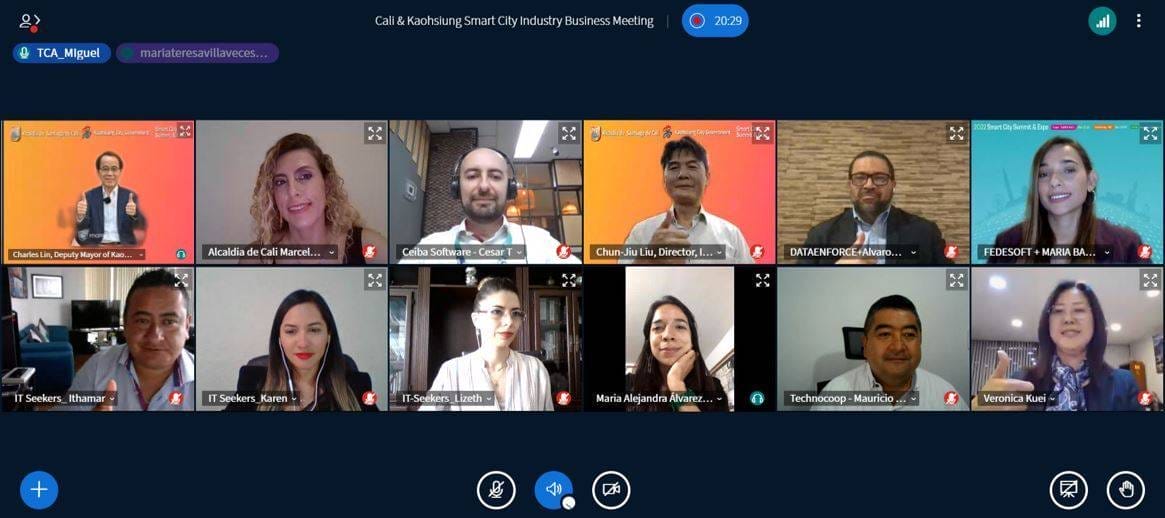Toggle the camera off button
Image resolution: width=1165 pixels, height=518 pixels.
coord(611,490)
